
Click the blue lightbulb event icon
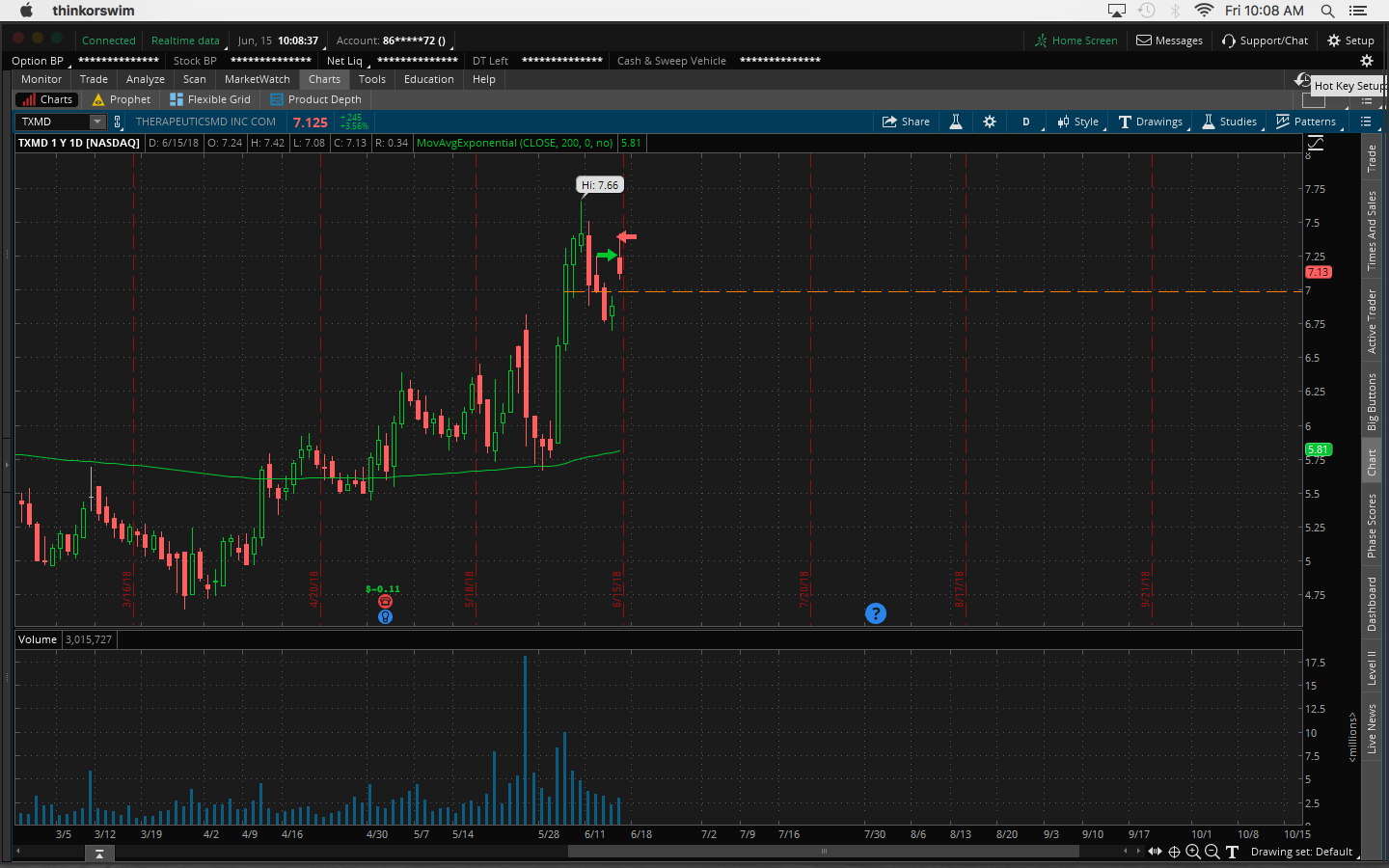coord(385,616)
